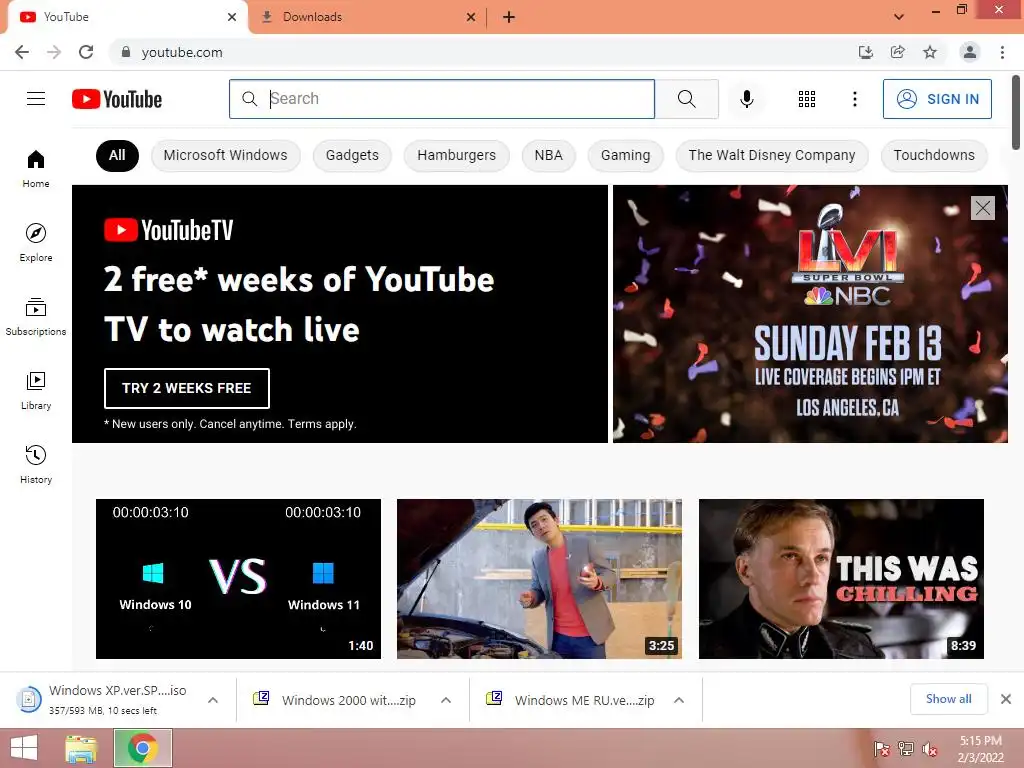Start voice search with microphone icon
Image resolution: width=1024 pixels, height=768 pixels.
click(x=746, y=99)
